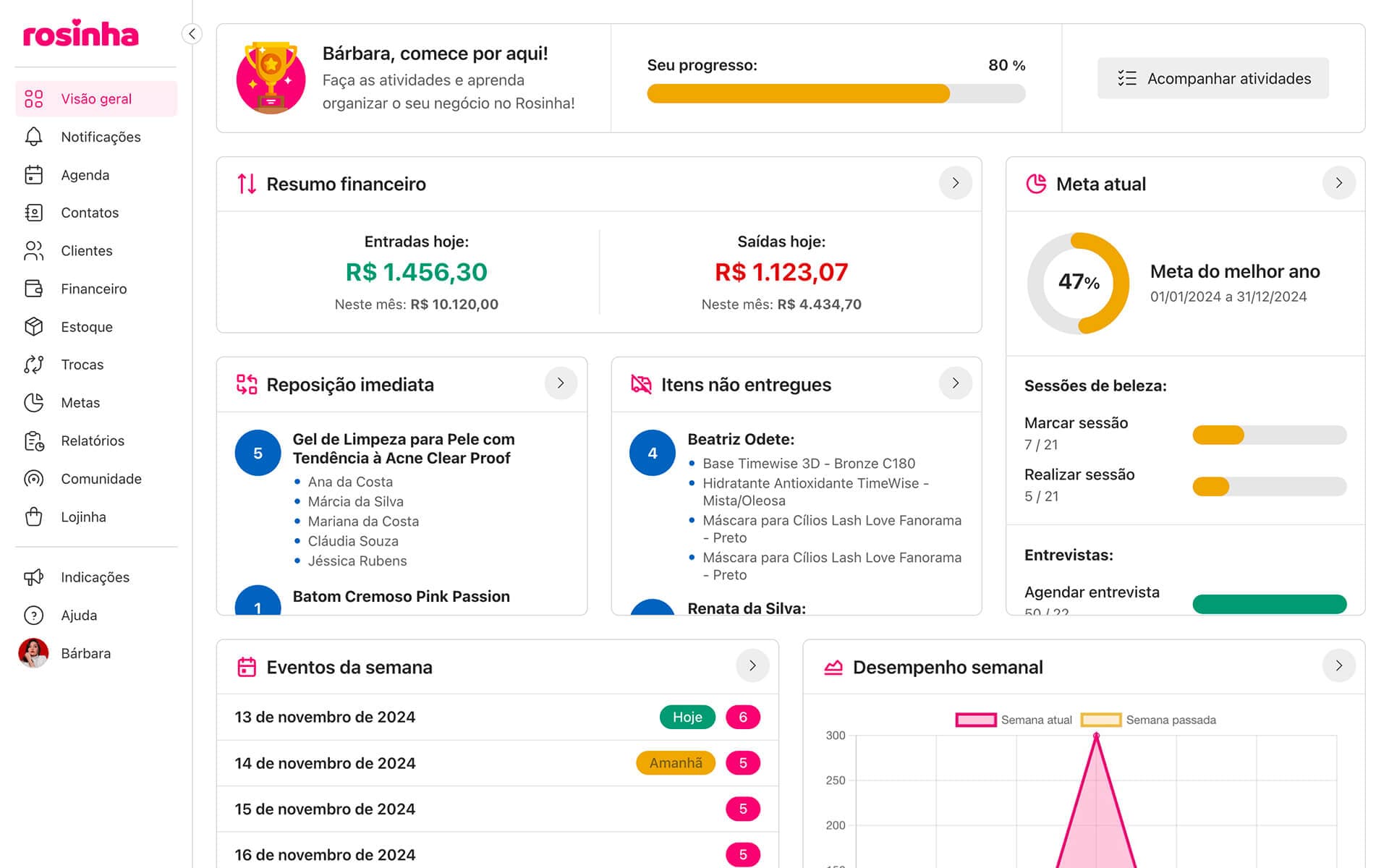
Task: Click the bell icon for Notificações
Action: [x=33, y=137]
